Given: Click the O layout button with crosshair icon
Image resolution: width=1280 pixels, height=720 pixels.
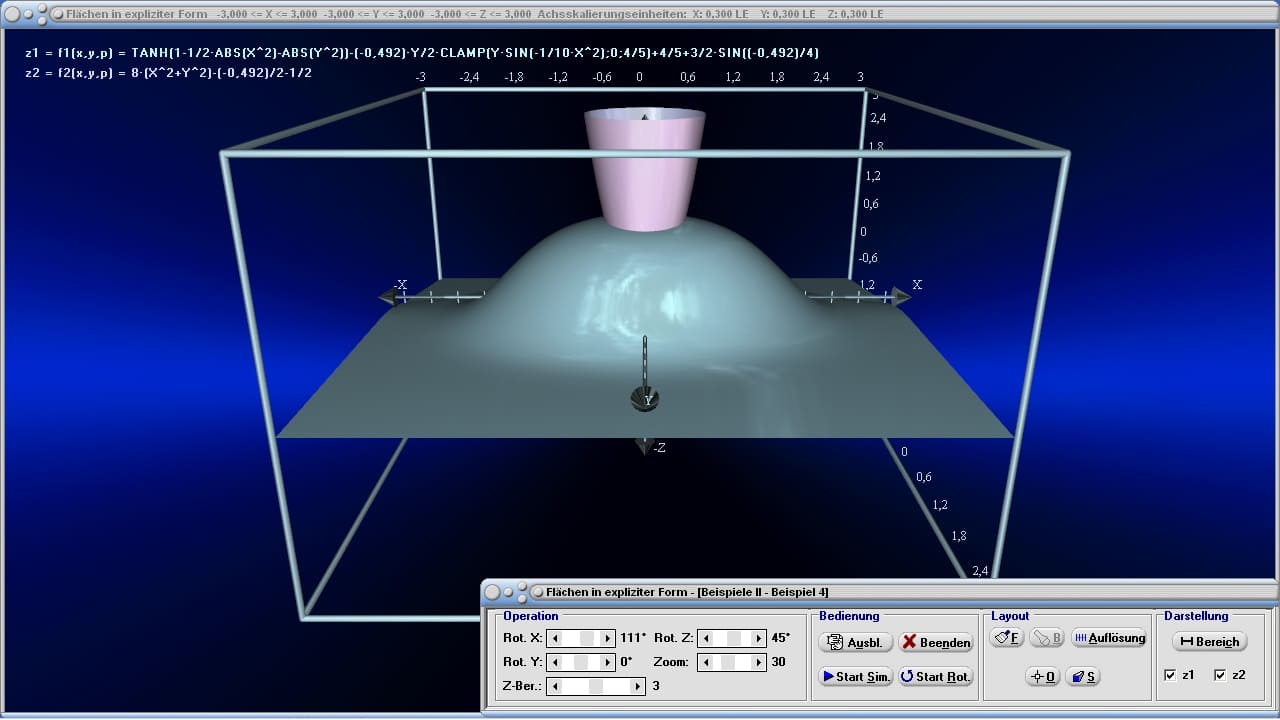Looking at the screenshot, I should [1042, 677].
